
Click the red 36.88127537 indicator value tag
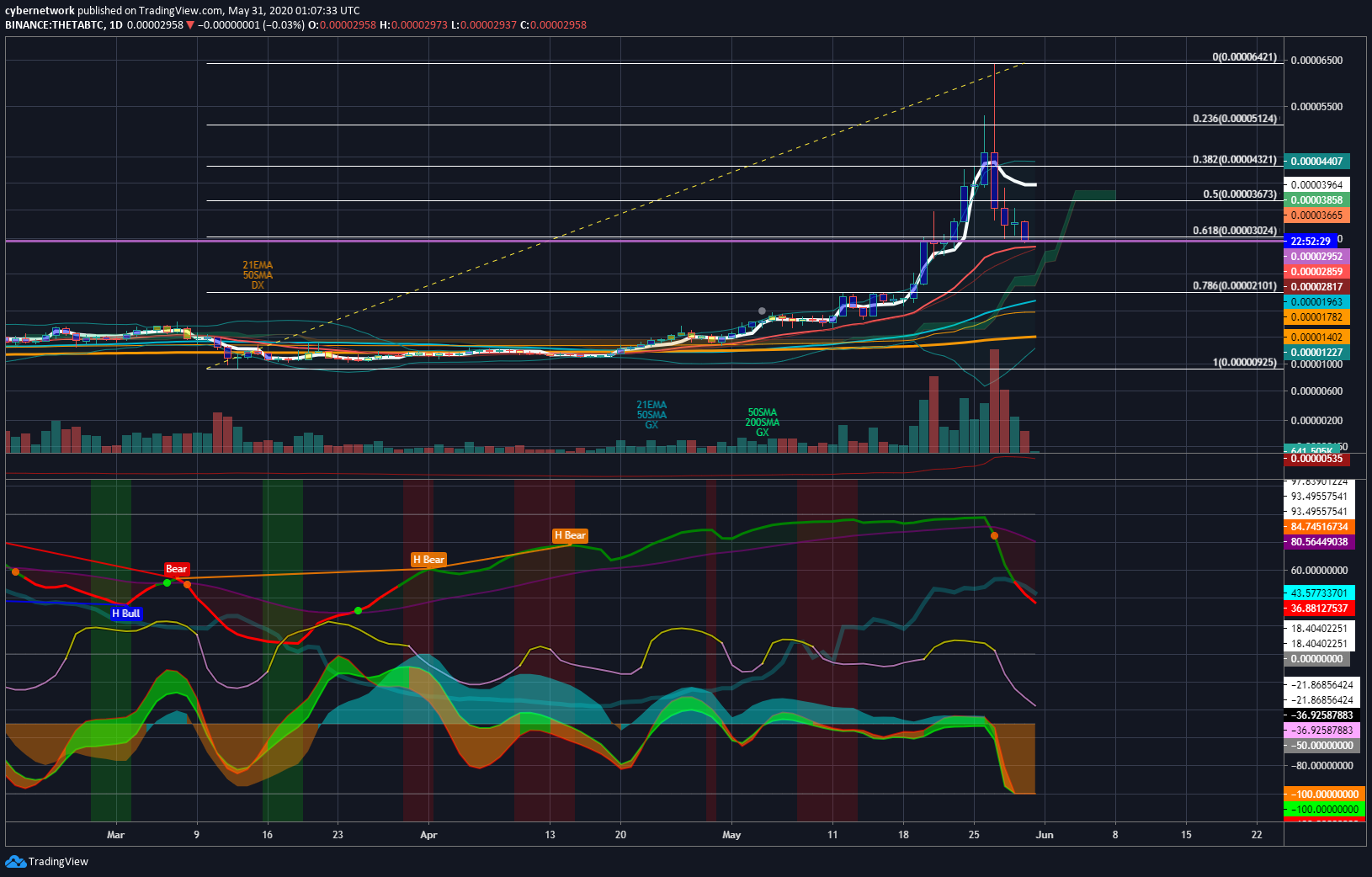pos(1319,609)
